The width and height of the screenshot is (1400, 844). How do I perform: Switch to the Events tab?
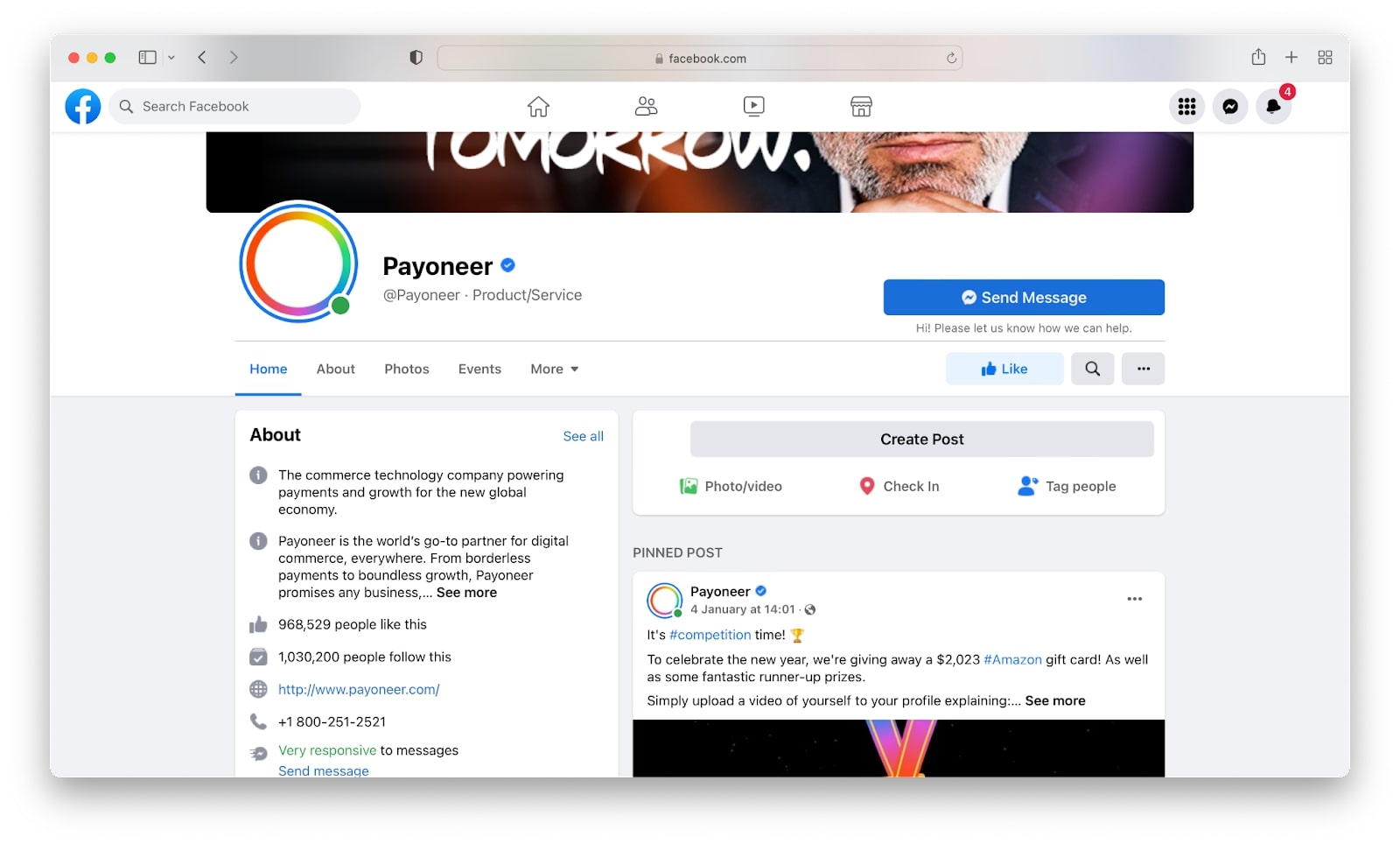click(479, 369)
